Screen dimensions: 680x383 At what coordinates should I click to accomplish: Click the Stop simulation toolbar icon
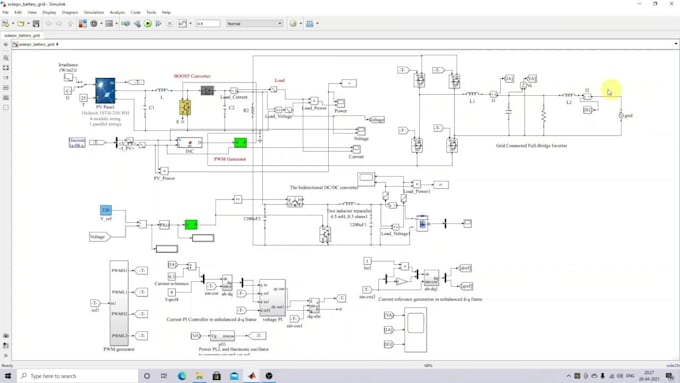pyautogui.click(x=170, y=23)
